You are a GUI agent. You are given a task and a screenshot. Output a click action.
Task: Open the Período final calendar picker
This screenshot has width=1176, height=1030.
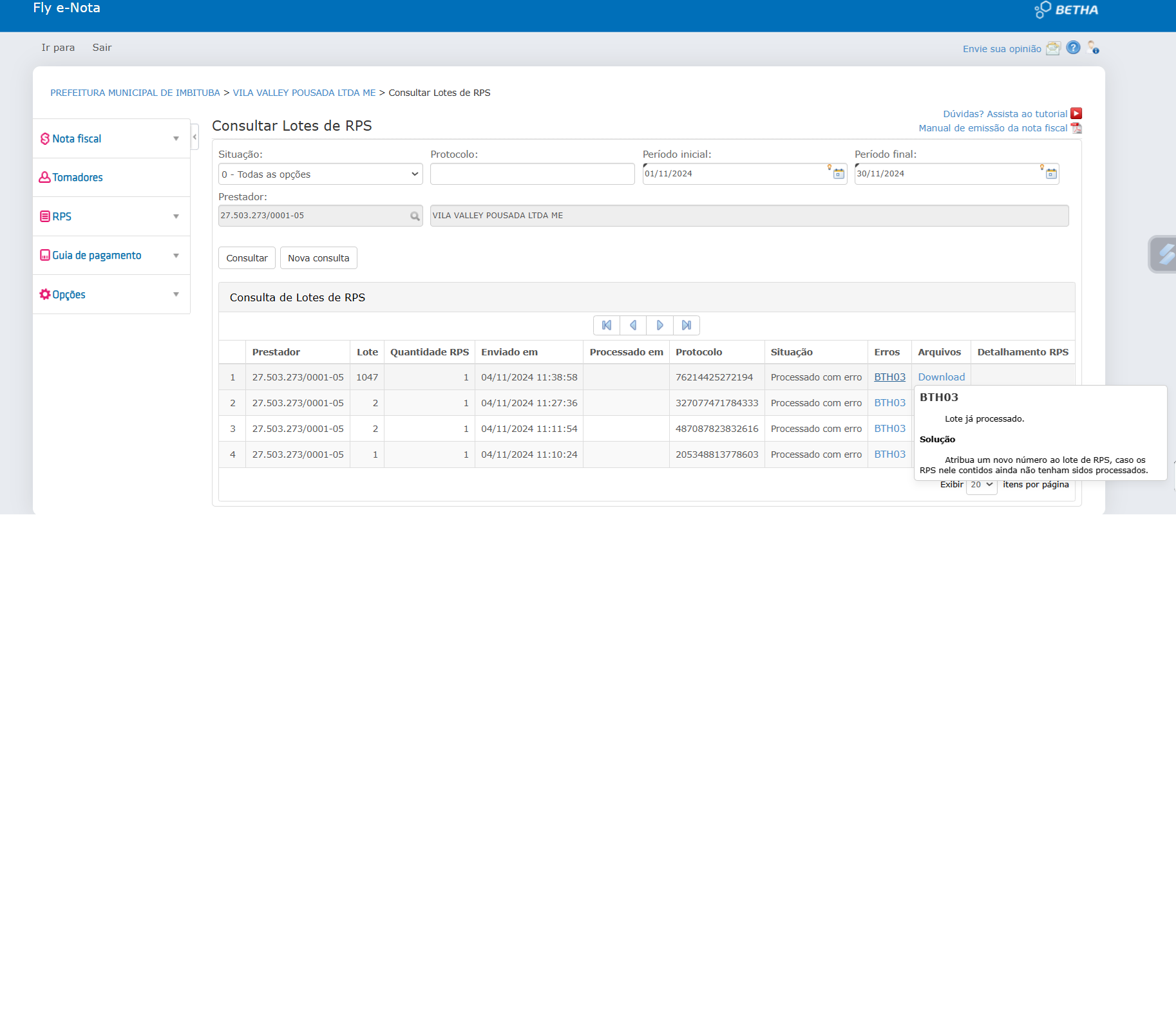1051,174
